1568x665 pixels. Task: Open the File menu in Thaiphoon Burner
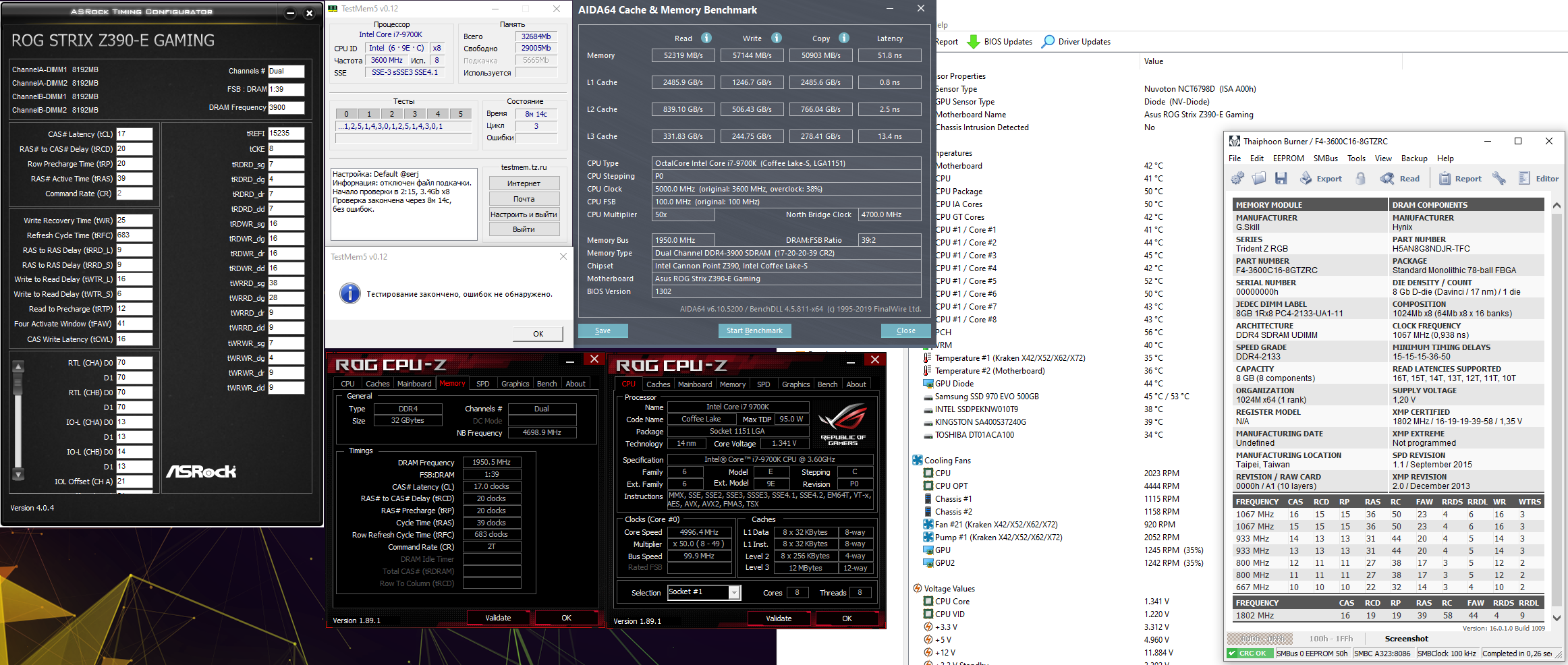(x=1235, y=158)
